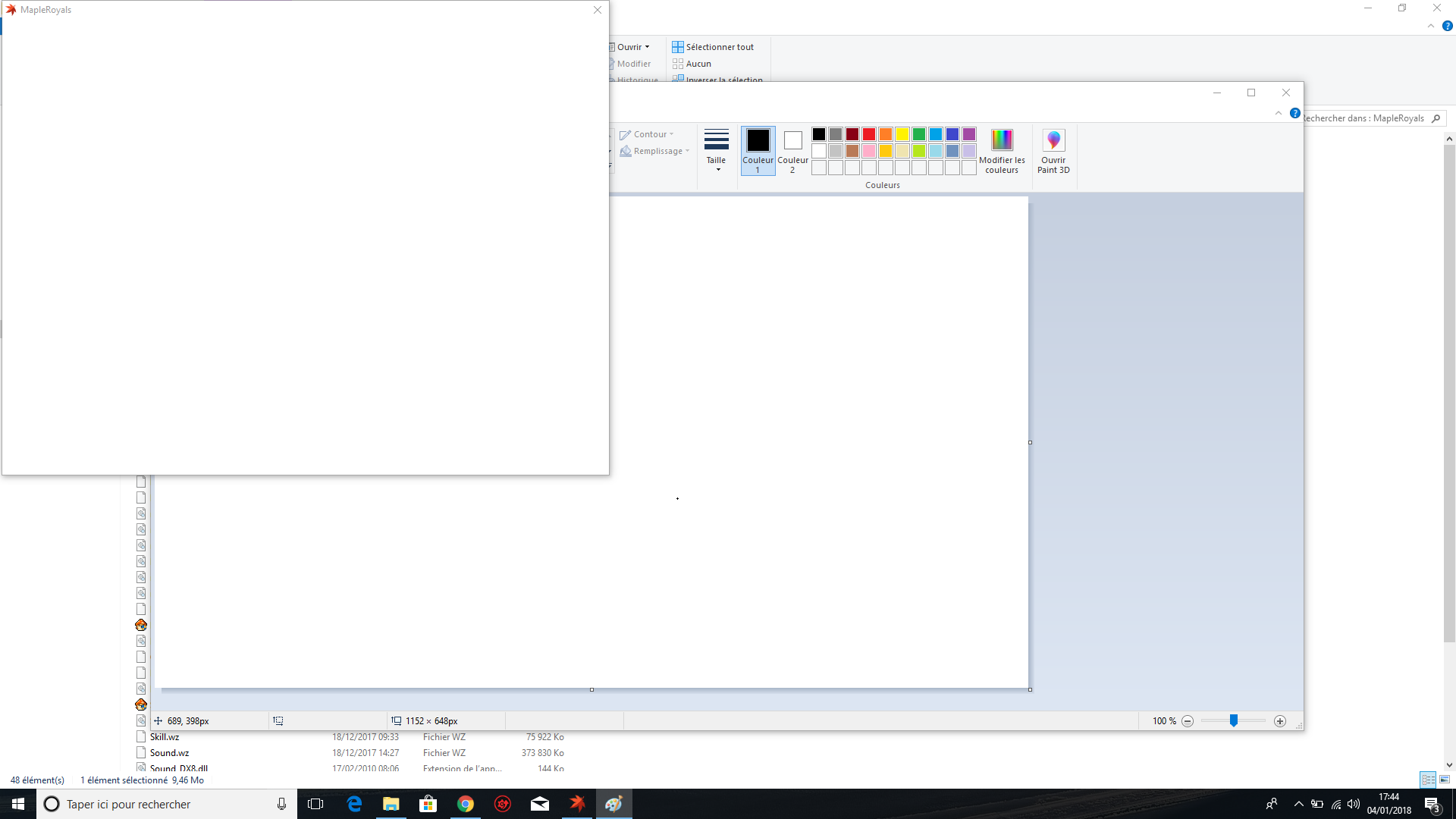This screenshot has width=1456, height=819.
Task: Open the volume control icon
Action: click(1354, 804)
